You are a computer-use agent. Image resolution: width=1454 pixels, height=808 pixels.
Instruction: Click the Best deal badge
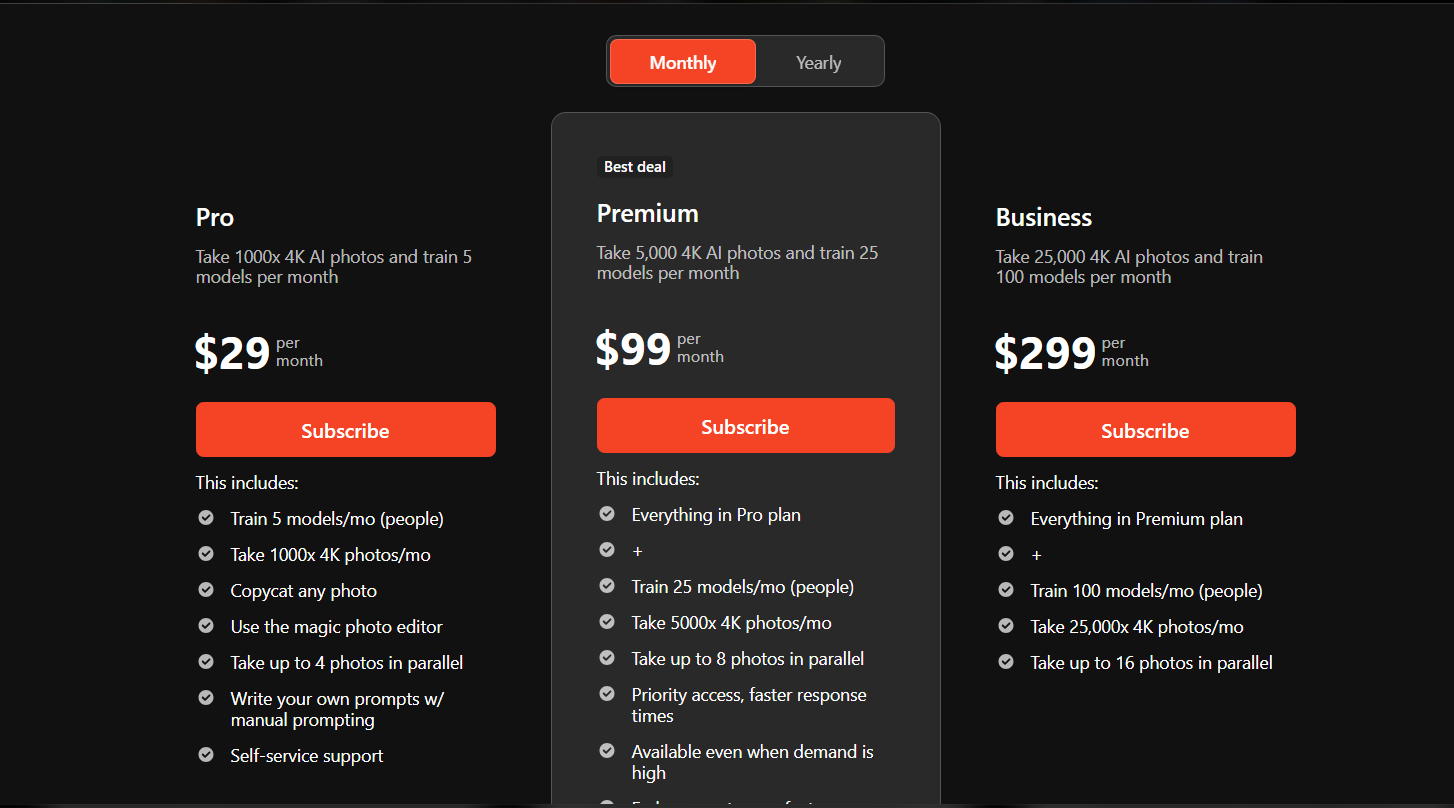[x=635, y=167]
